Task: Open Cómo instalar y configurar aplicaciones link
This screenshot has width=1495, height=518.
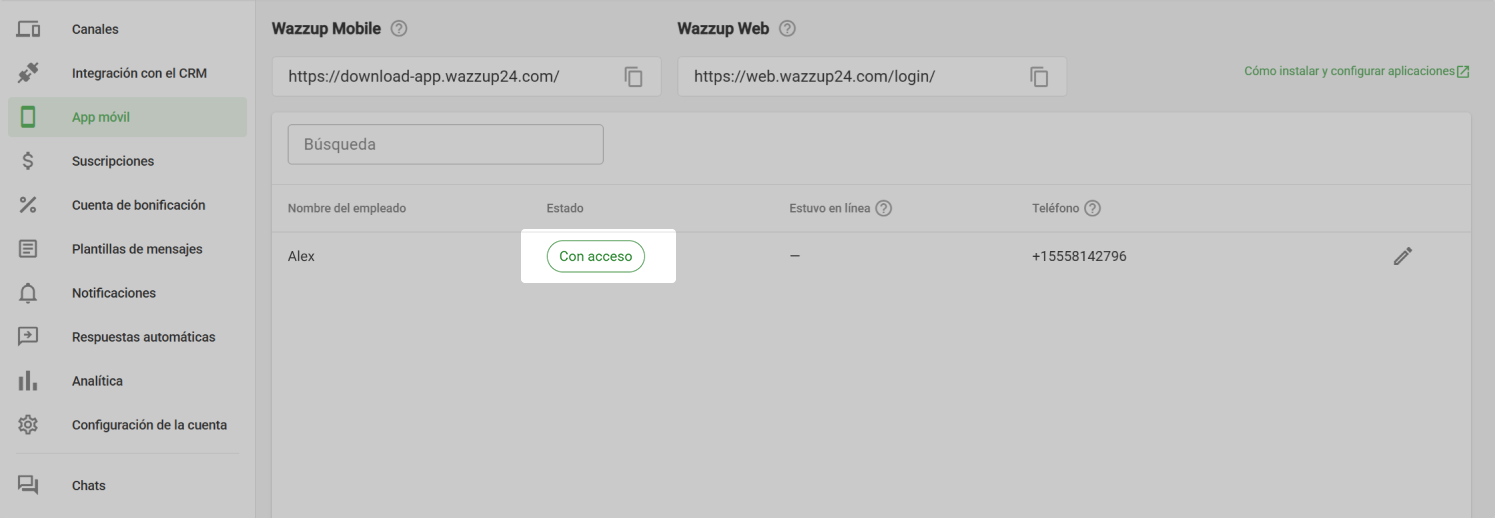Action: (1356, 72)
